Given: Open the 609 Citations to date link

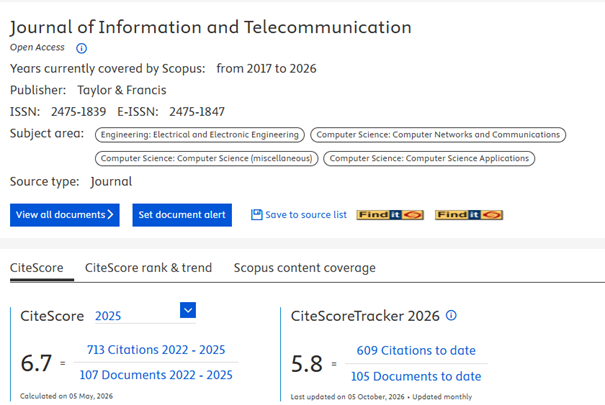Looking at the screenshot, I should click(x=416, y=351).
